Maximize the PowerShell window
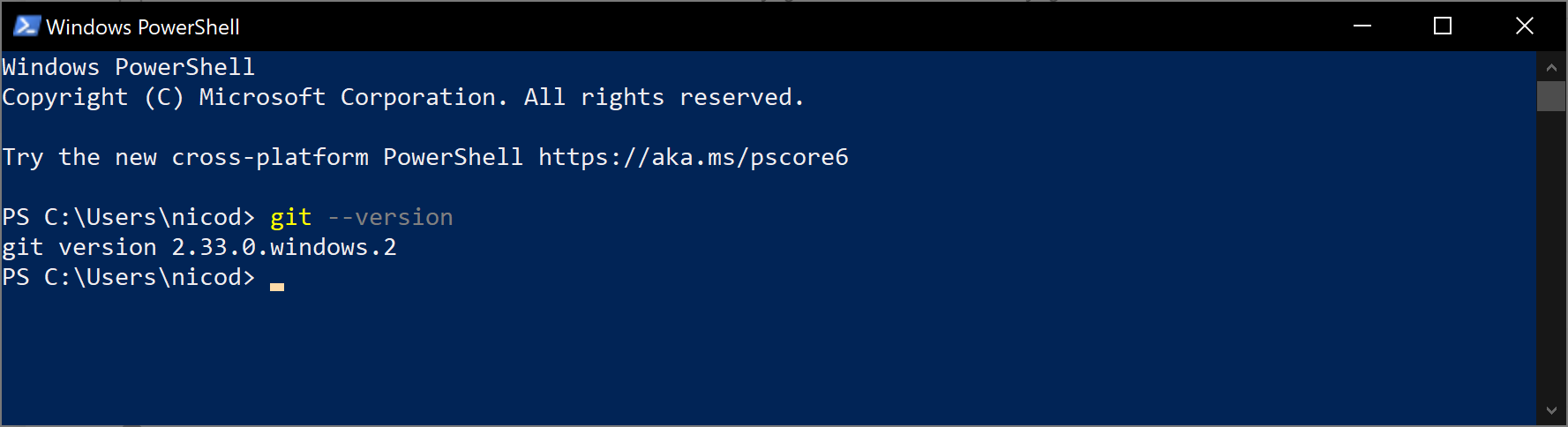This screenshot has width=1568, height=427. (1443, 26)
